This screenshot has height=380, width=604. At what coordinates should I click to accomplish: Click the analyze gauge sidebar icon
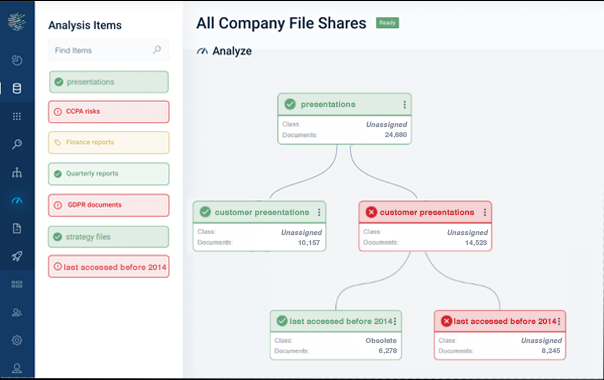pyautogui.click(x=17, y=200)
